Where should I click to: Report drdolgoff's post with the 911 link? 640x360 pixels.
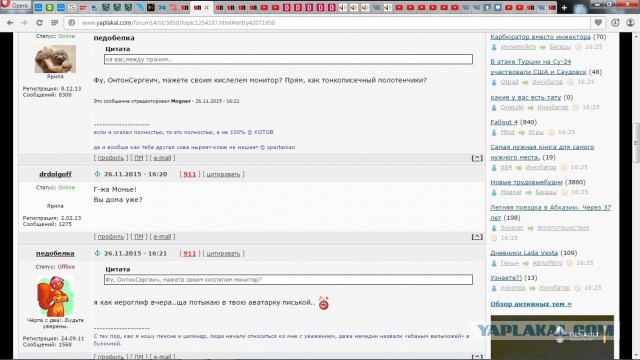point(189,174)
